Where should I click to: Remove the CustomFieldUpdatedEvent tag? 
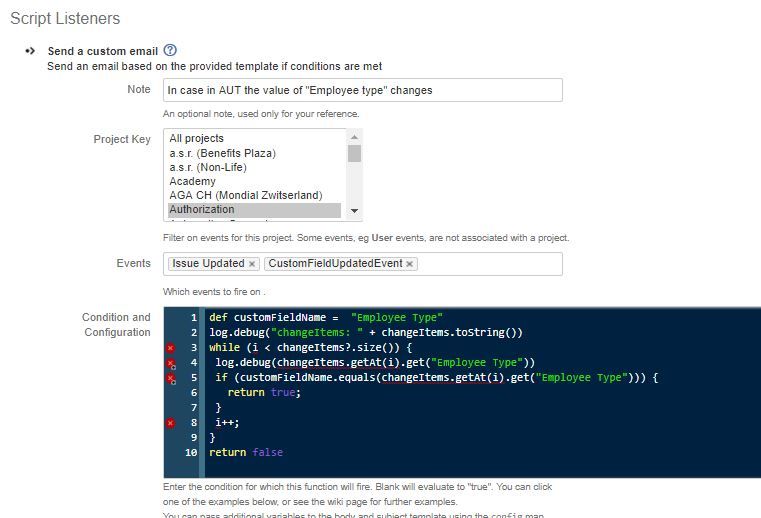pyautogui.click(x=410, y=264)
